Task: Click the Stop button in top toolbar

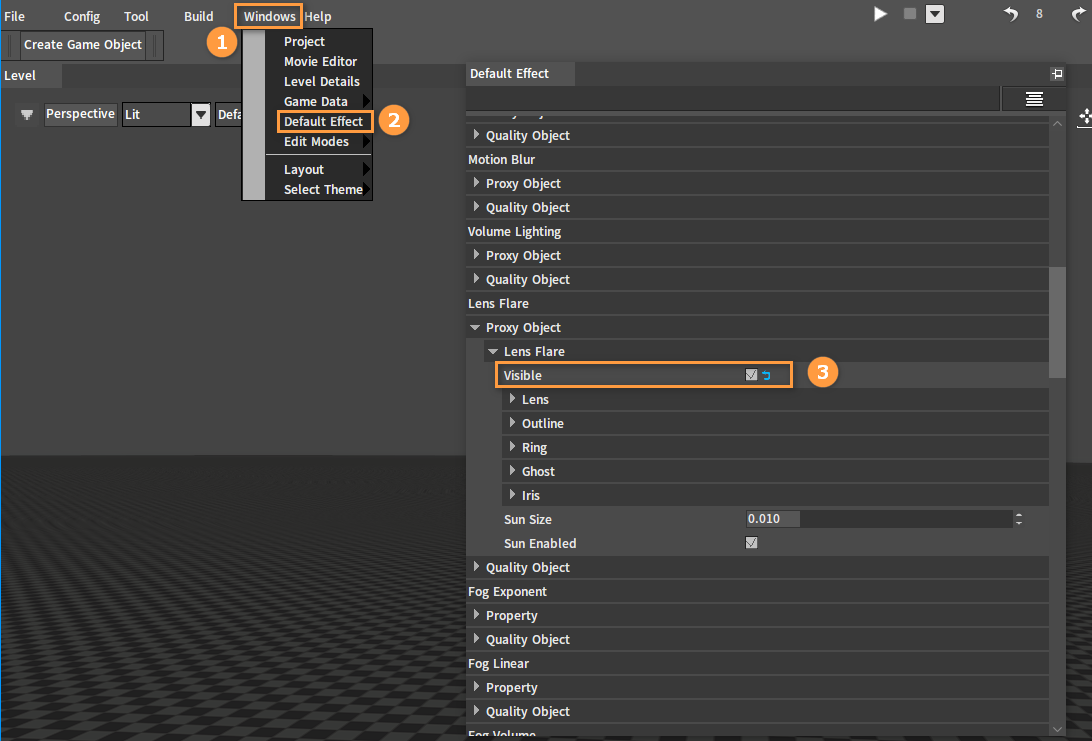Action: [x=910, y=14]
